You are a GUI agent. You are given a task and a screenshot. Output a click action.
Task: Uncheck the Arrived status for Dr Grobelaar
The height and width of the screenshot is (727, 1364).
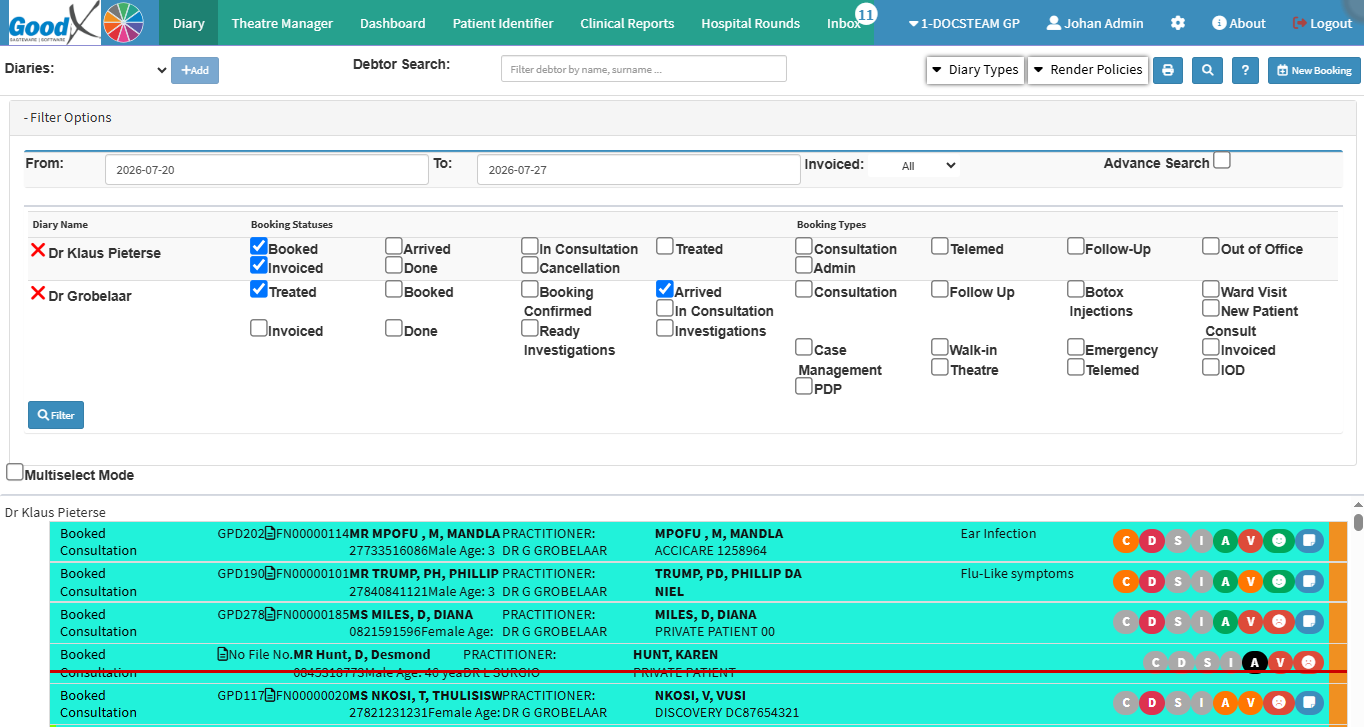(665, 289)
